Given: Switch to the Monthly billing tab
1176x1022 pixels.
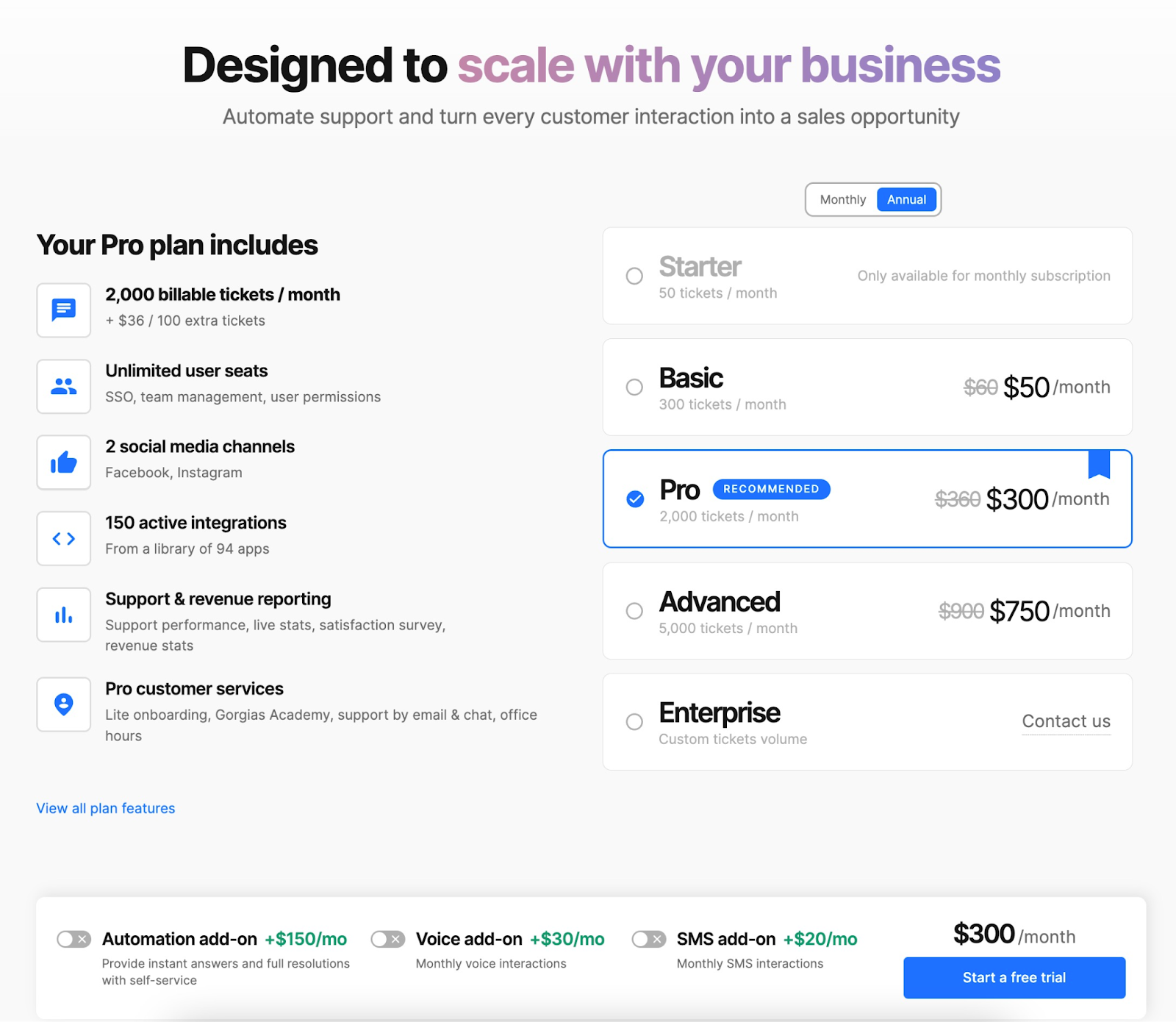Looking at the screenshot, I should click(843, 199).
